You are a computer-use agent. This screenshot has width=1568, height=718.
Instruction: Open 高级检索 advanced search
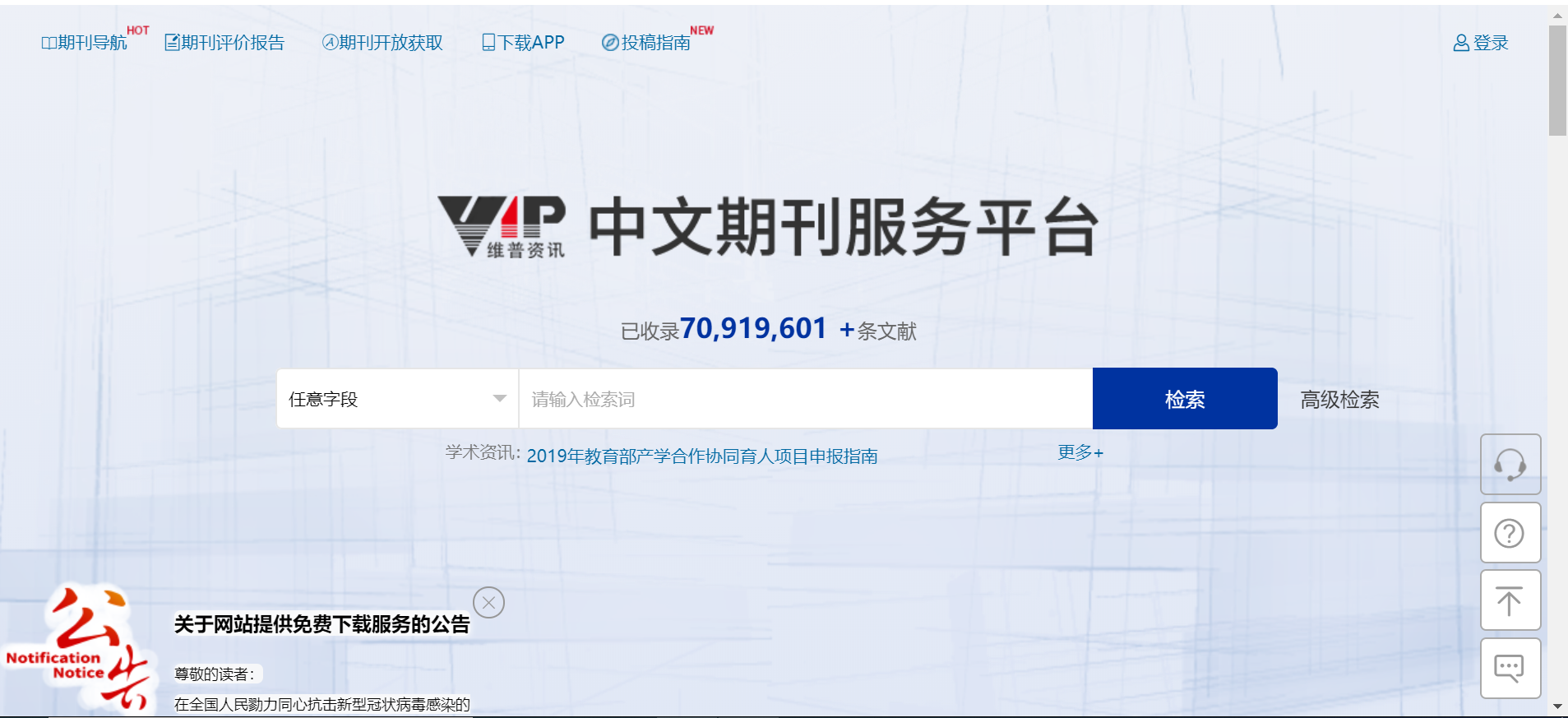click(1339, 400)
